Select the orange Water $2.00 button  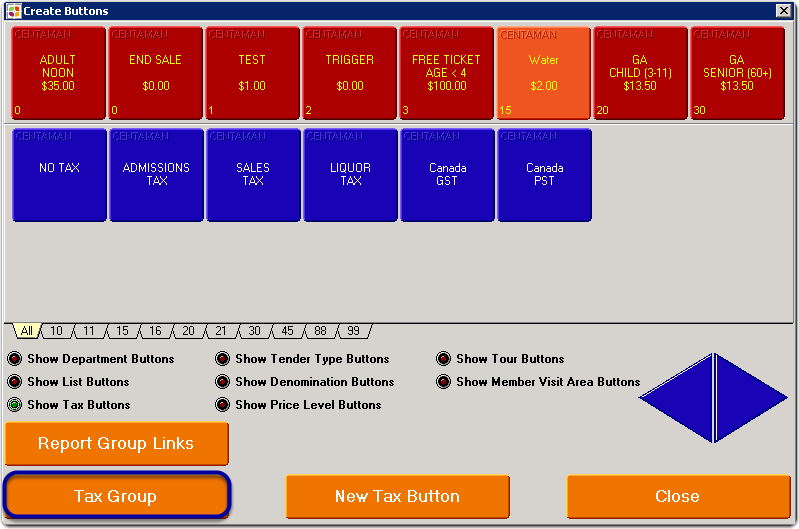pyautogui.click(x=544, y=73)
